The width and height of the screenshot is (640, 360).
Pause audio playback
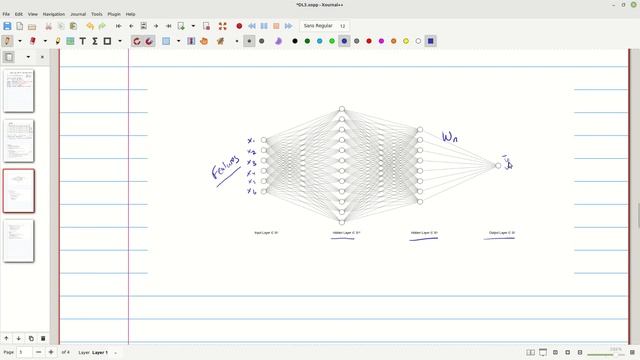264,26
